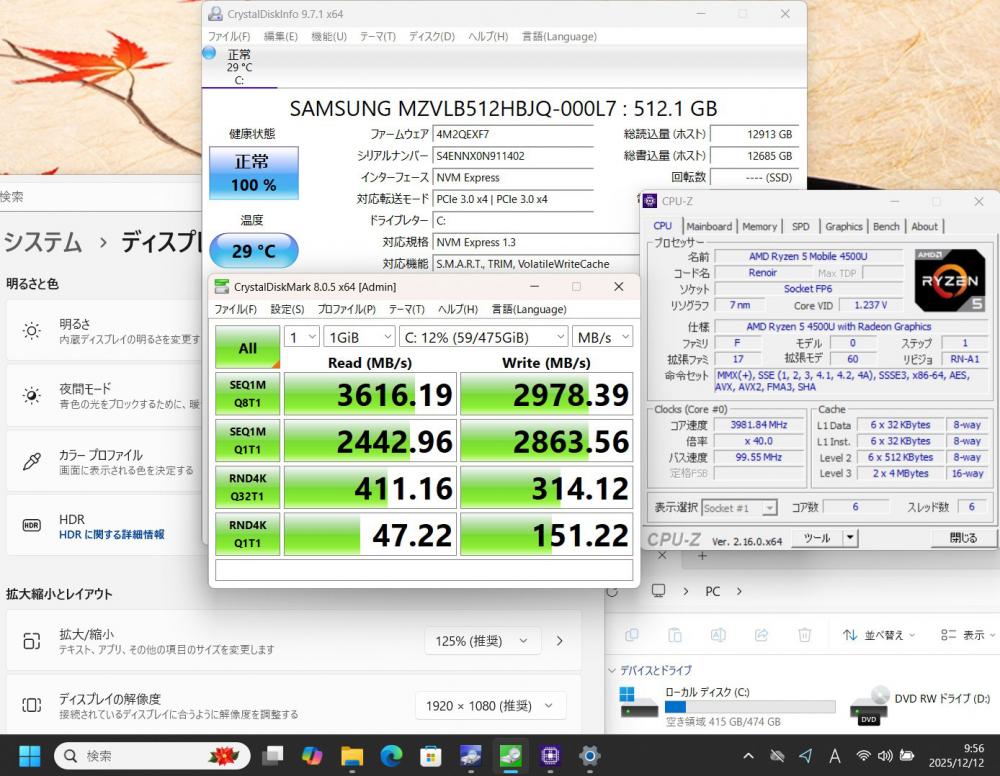
Task: Open the Explorer sort (並べ替え) dropdown
Action: point(878,635)
